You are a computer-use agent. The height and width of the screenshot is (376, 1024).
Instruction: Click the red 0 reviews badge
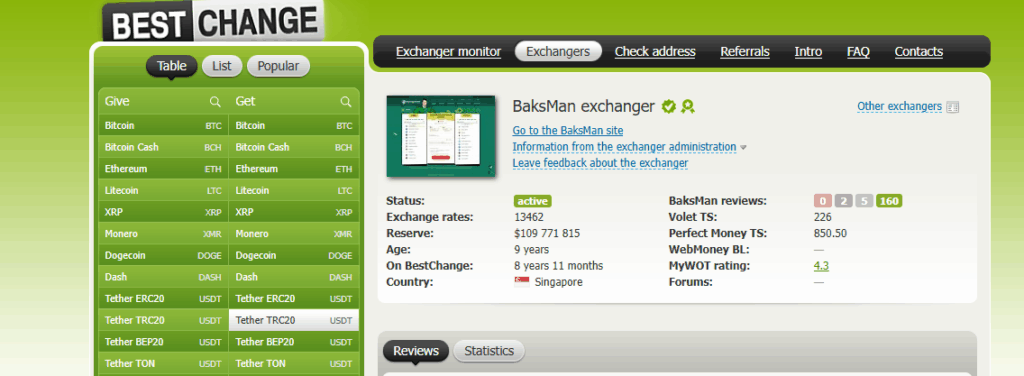tap(822, 201)
